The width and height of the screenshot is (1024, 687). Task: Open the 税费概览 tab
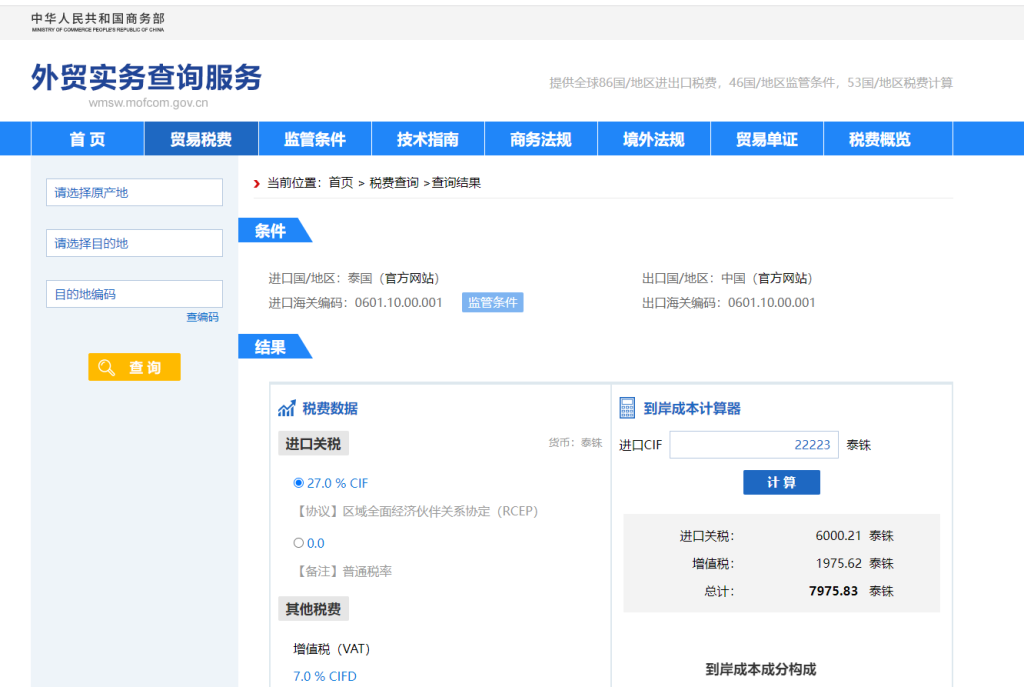click(x=880, y=139)
